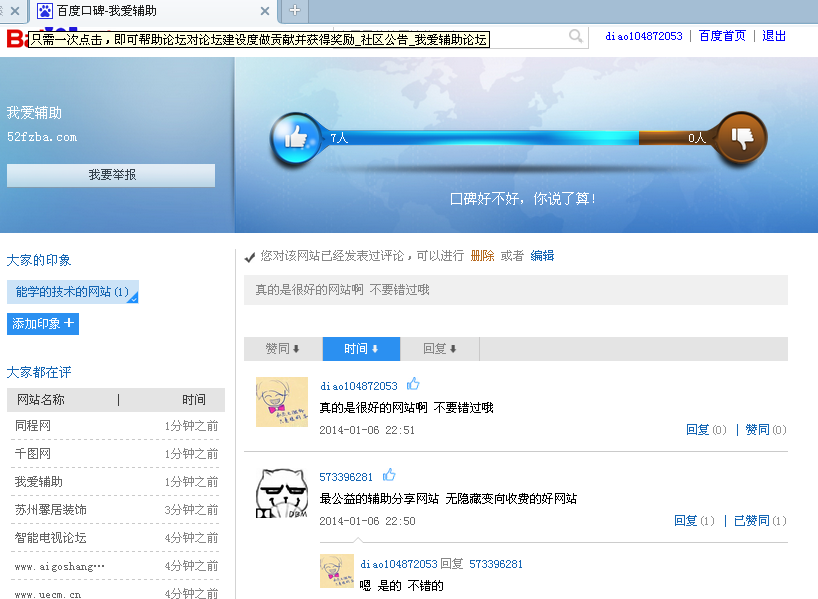
Task: Click 编辑 to edit your review
Action: (x=542, y=256)
